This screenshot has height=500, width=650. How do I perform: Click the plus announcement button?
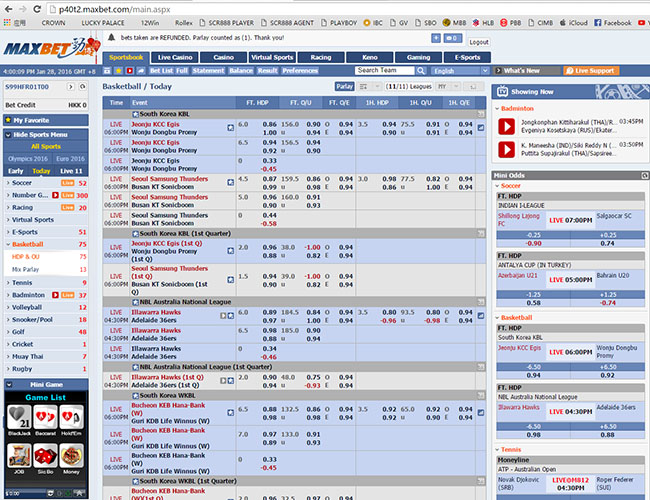pos(436,38)
